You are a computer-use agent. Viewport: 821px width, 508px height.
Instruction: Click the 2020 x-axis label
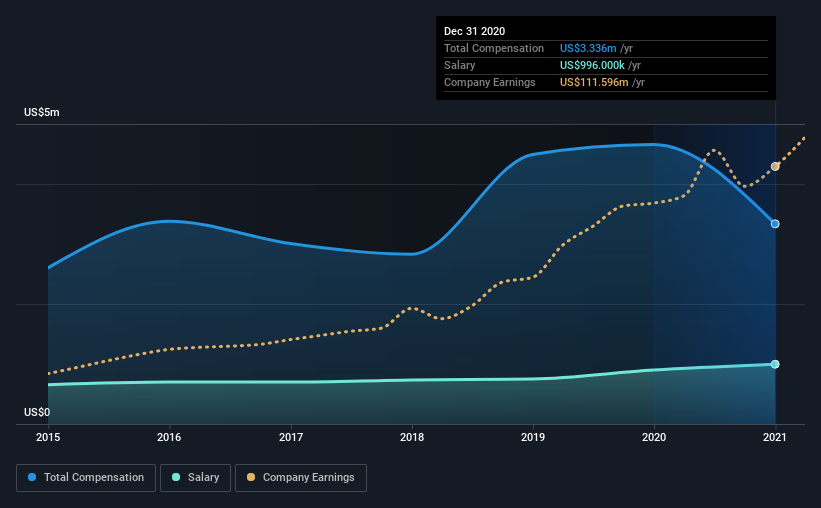click(654, 437)
